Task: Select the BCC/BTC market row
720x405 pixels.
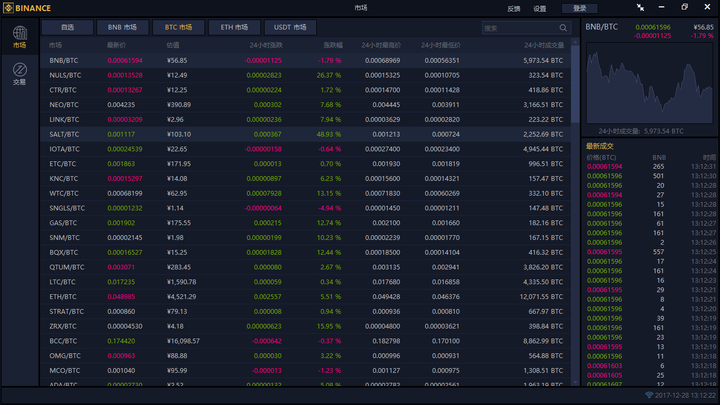Action: [x=306, y=341]
